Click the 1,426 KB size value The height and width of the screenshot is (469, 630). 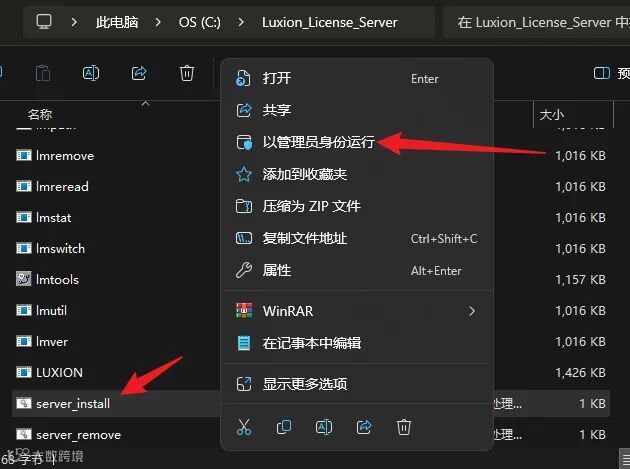tap(580, 373)
